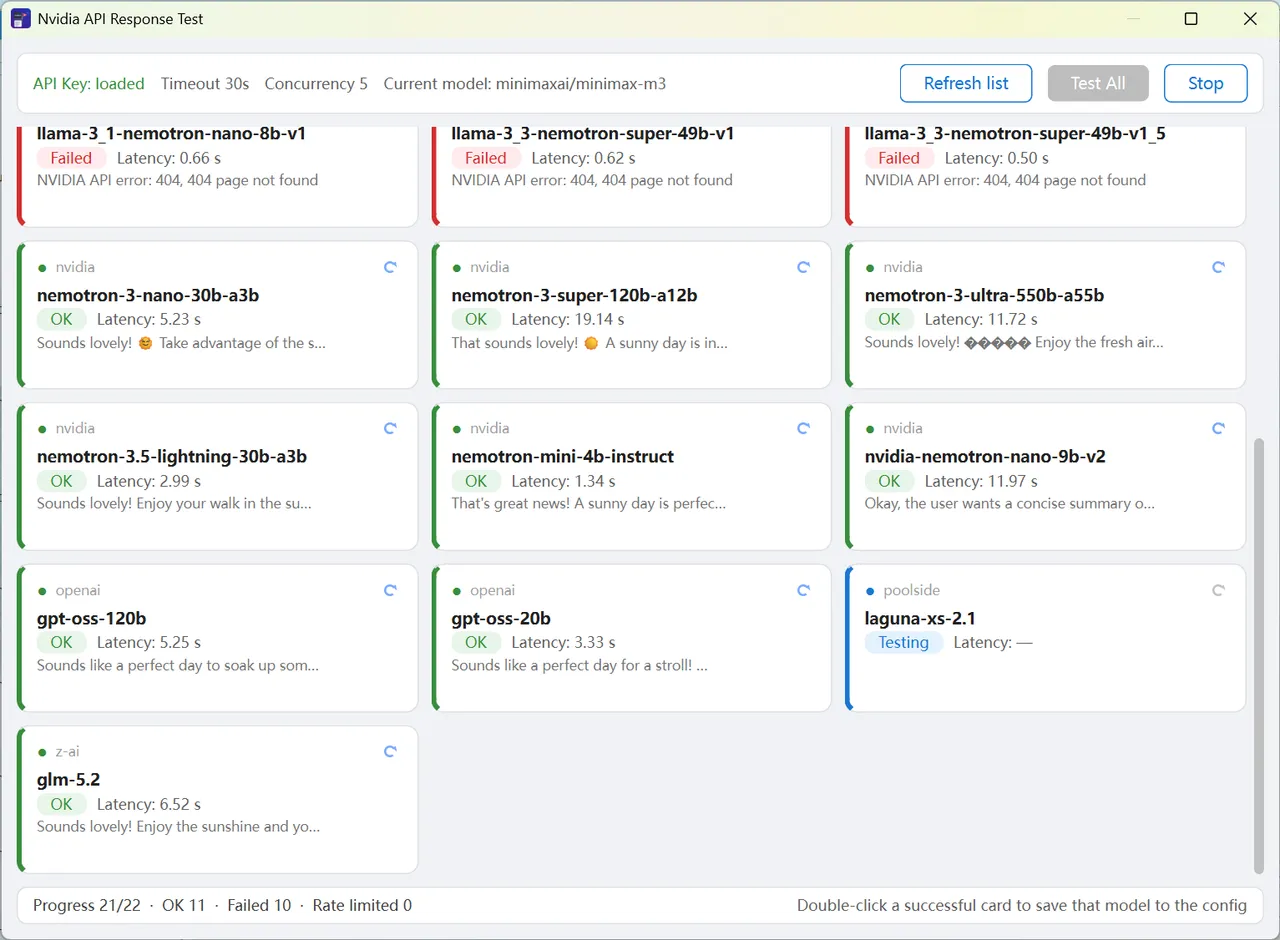The width and height of the screenshot is (1280, 940).
Task: Click the 'Okay, the user wants a concise summary' response
Action: coord(1010,503)
